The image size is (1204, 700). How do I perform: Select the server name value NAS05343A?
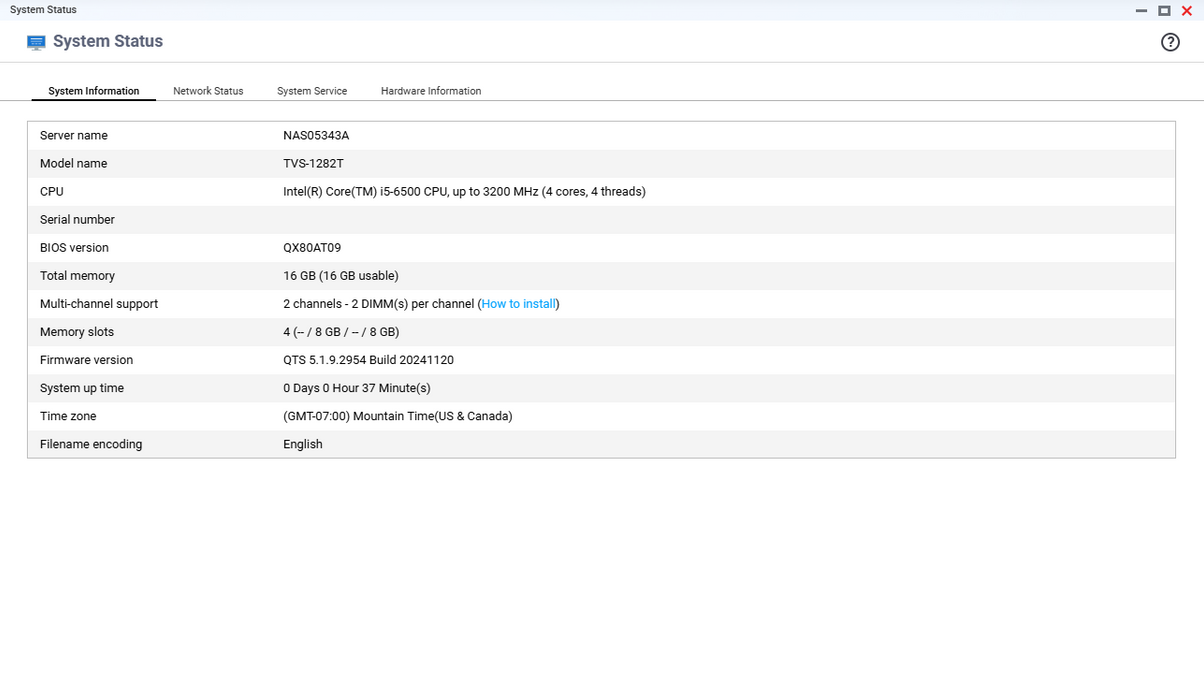click(x=316, y=136)
